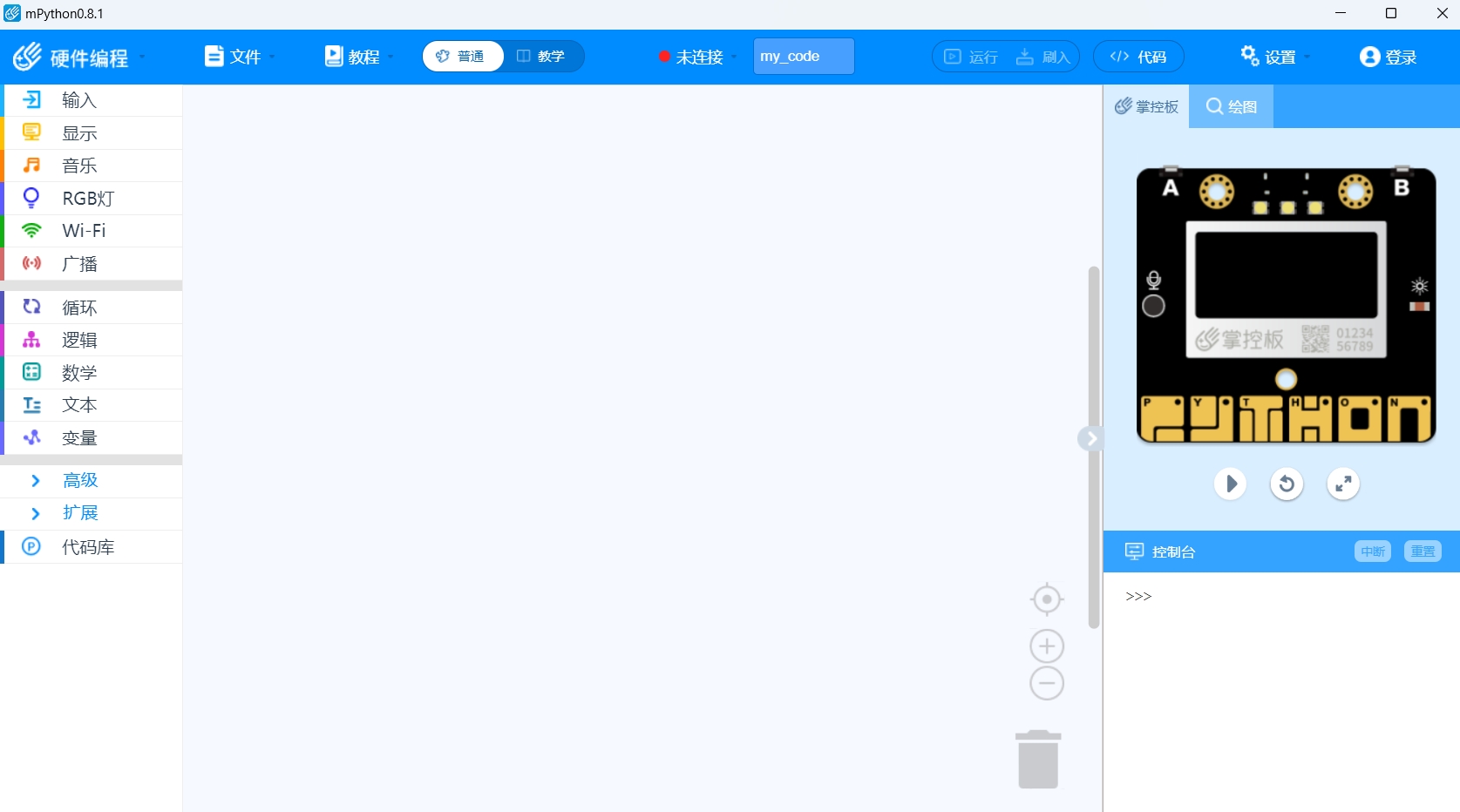Run the simulator with the play button
Screen dimensions: 1460x812
click(x=1230, y=484)
